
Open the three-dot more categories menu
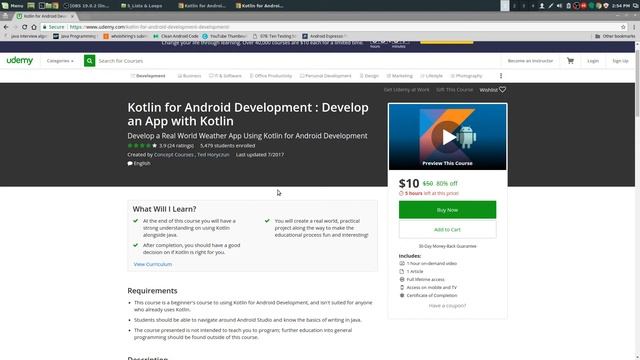click(x=501, y=76)
